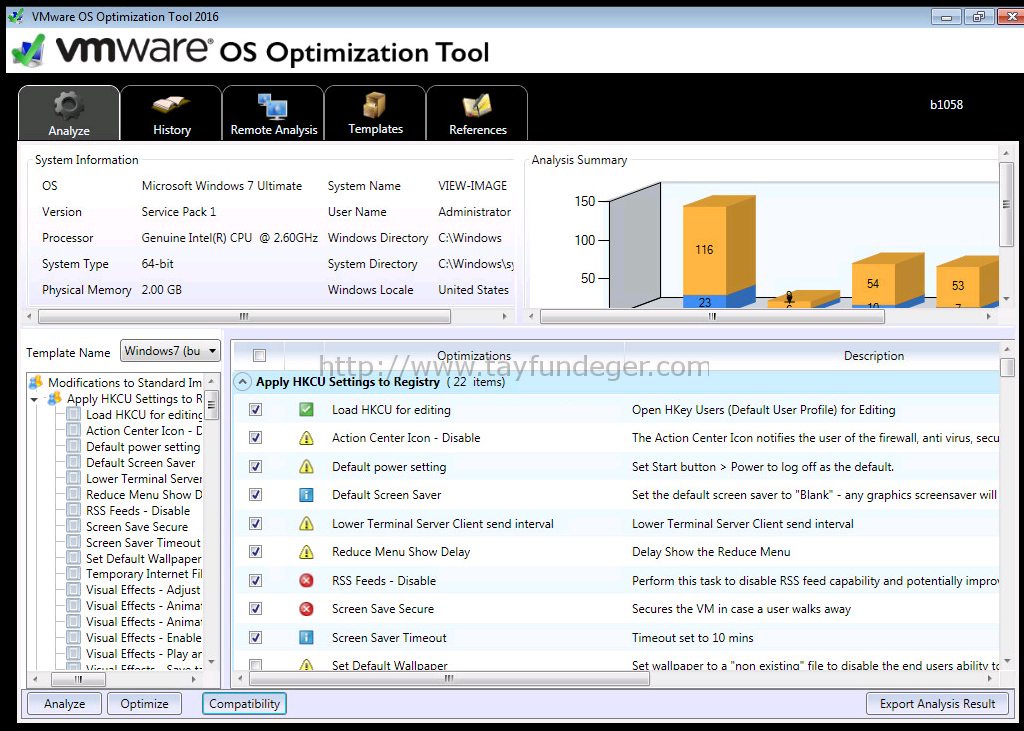Click Reduce Menu Show Delay row name in list
This screenshot has height=731, width=1024.
[401, 552]
